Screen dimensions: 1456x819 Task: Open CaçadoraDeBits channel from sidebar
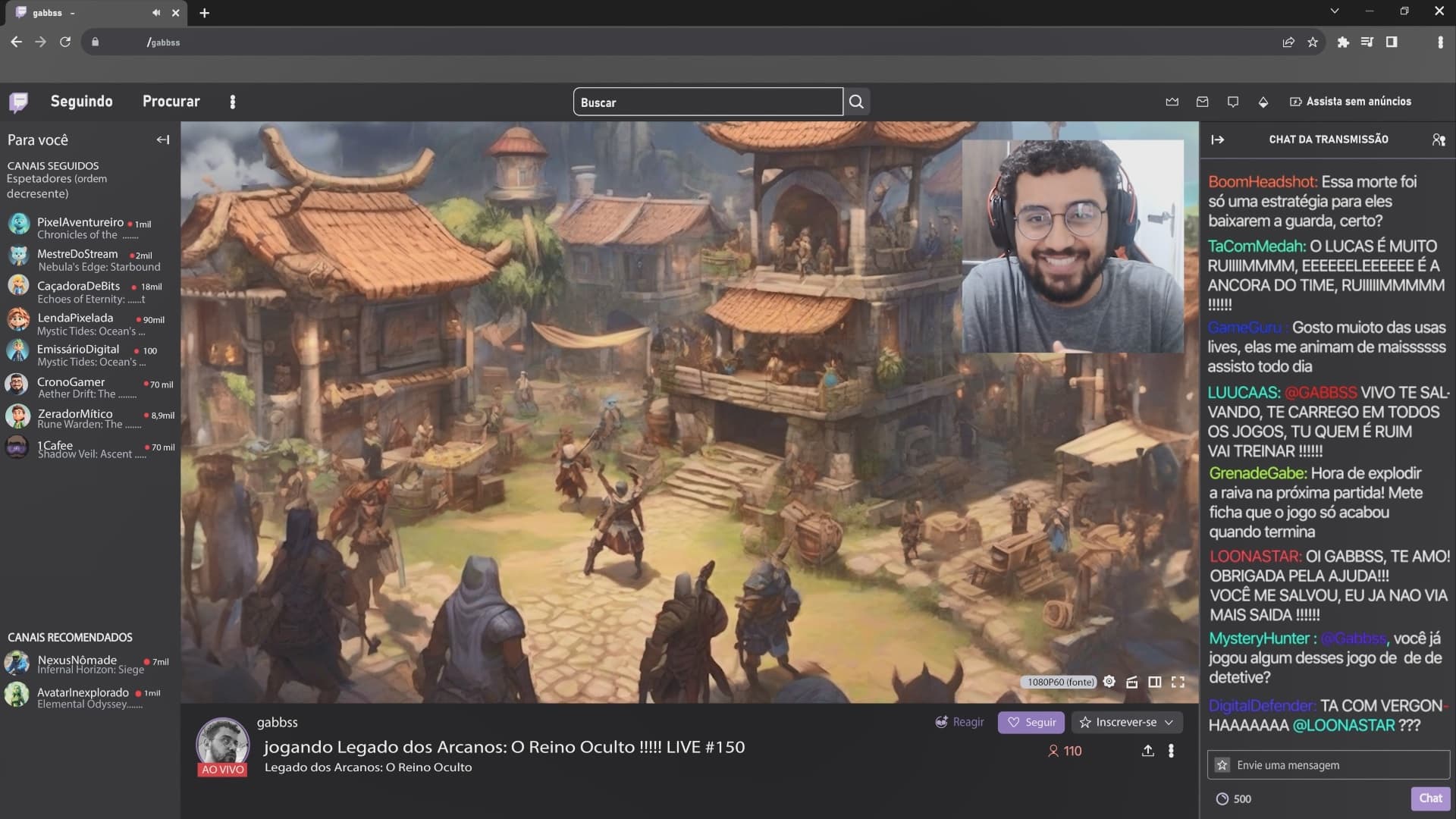pyautogui.click(x=78, y=286)
